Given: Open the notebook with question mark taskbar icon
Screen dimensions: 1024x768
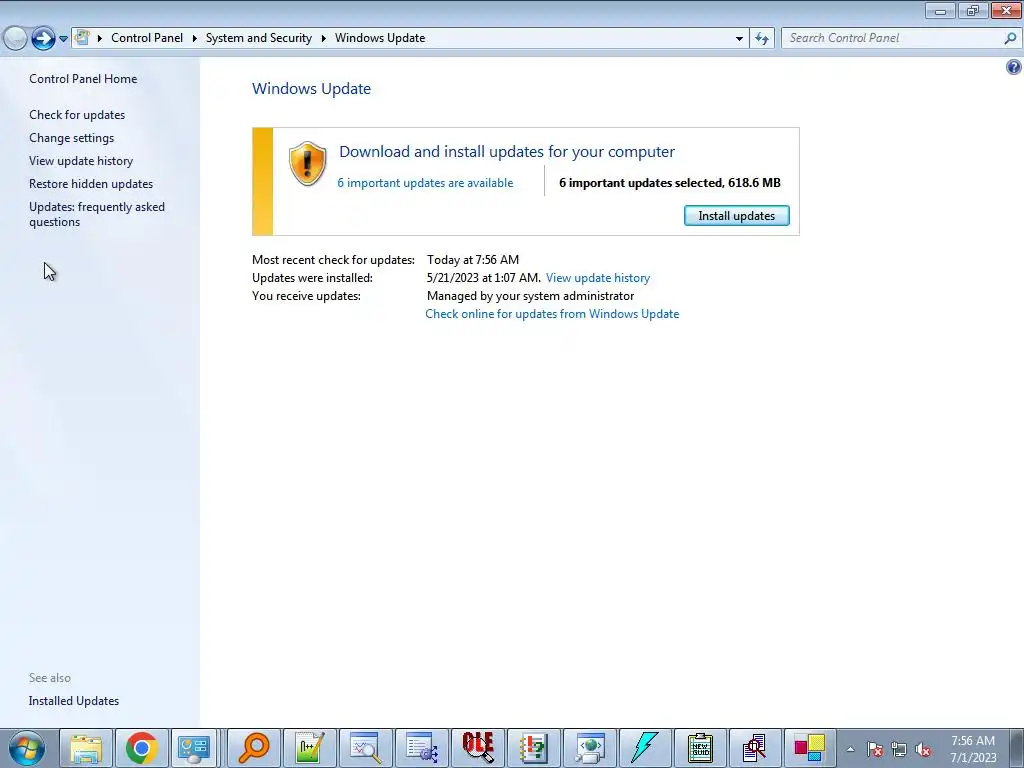Looking at the screenshot, I should [534, 748].
